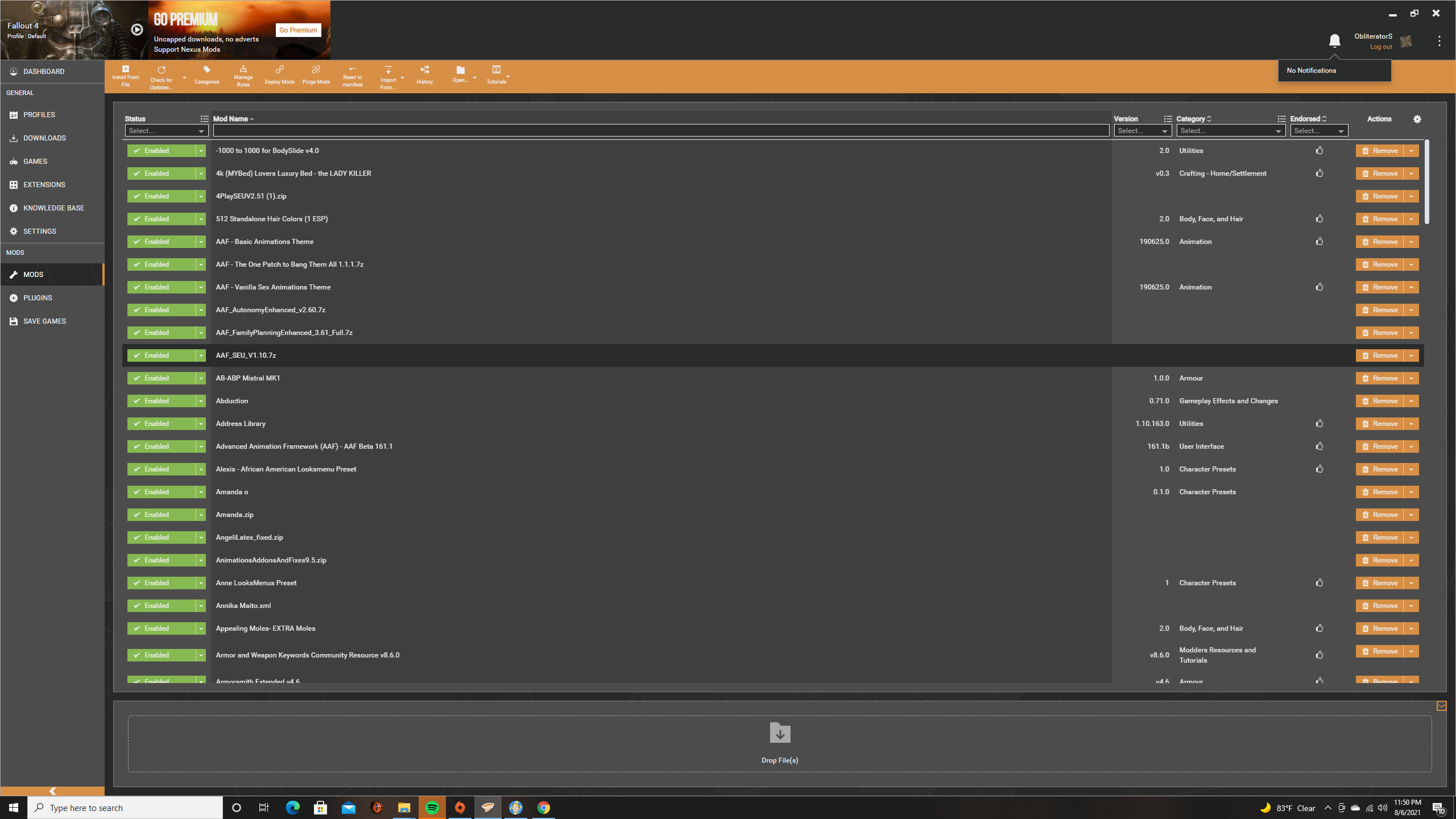Image resolution: width=1456 pixels, height=819 pixels.
Task: Click ObliteratorS user avatar
Action: pyautogui.click(x=1406, y=42)
